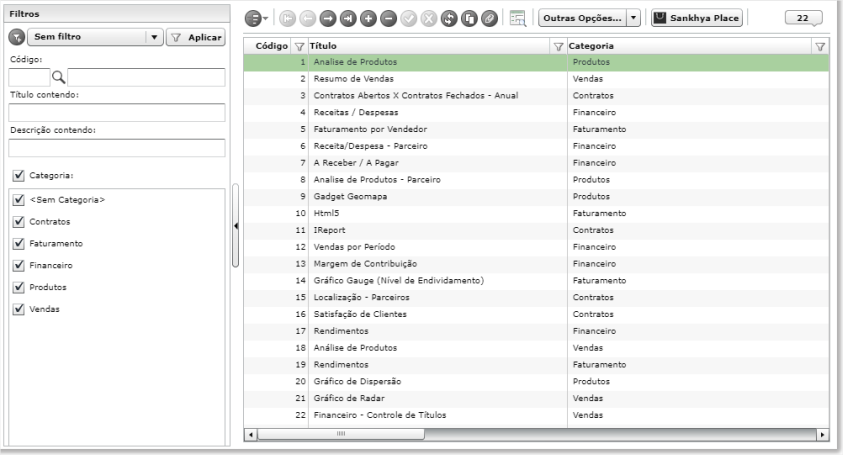Add a new record with plus icon

click(368, 19)
